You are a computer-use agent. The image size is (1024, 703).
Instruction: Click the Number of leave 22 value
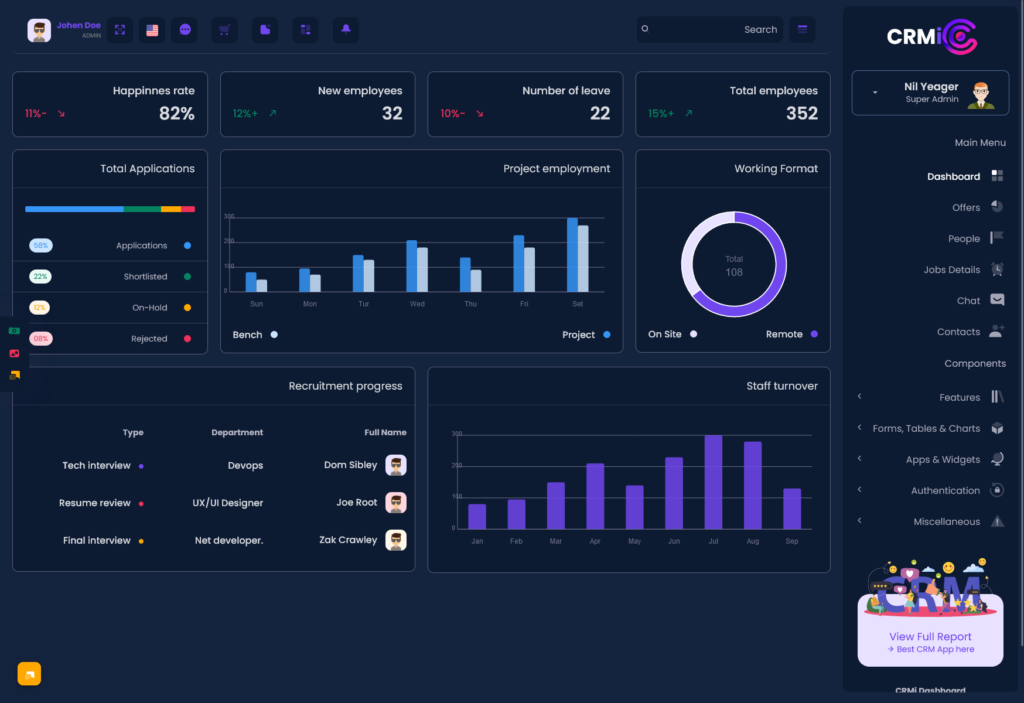600,114
